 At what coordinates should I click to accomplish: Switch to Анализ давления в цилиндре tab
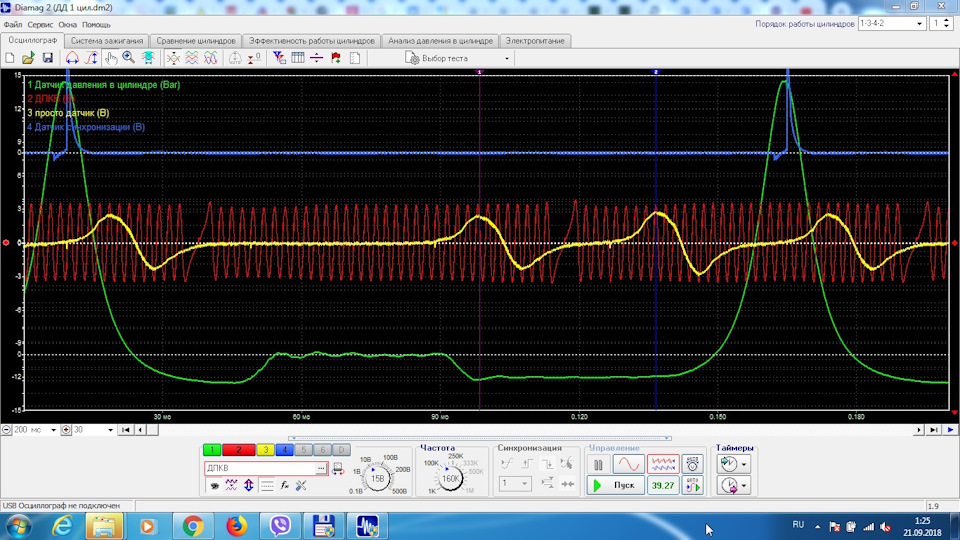click(440, 41)
